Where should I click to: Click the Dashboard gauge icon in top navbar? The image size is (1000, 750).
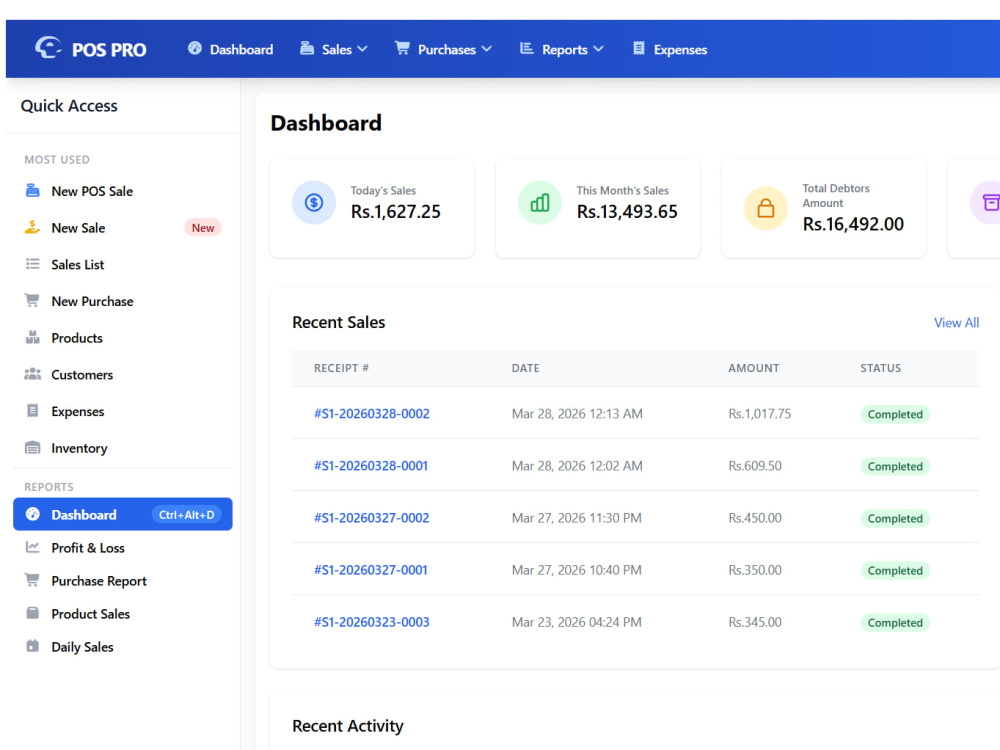pos(195,48)
